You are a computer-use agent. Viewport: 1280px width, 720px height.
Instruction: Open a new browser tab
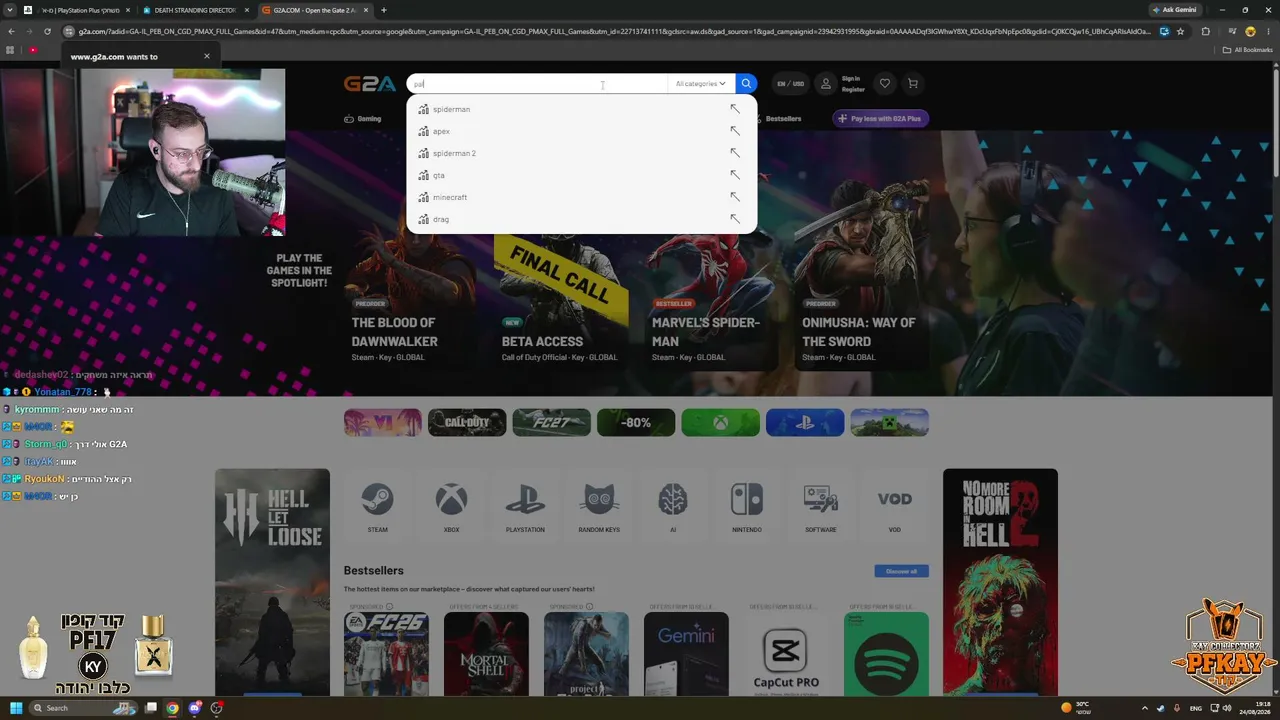coord(383,10)
